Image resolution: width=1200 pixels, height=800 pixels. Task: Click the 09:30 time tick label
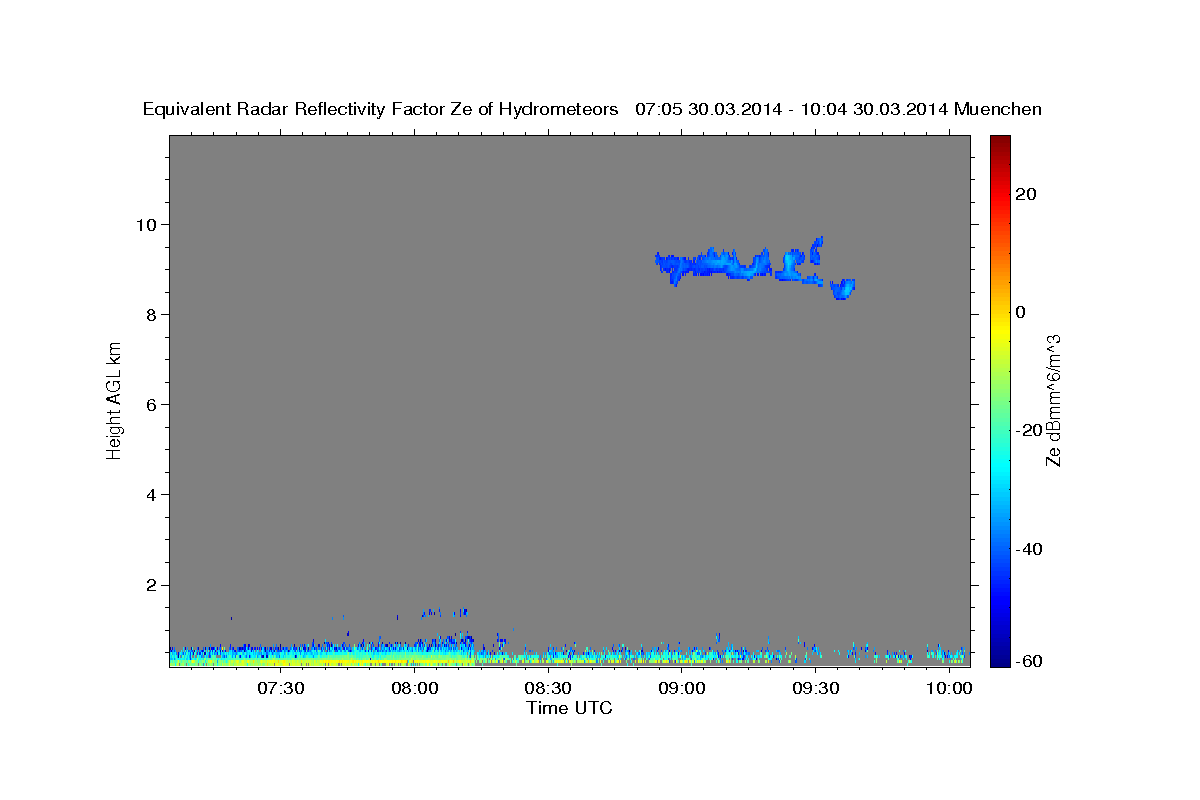click(815, 688)
